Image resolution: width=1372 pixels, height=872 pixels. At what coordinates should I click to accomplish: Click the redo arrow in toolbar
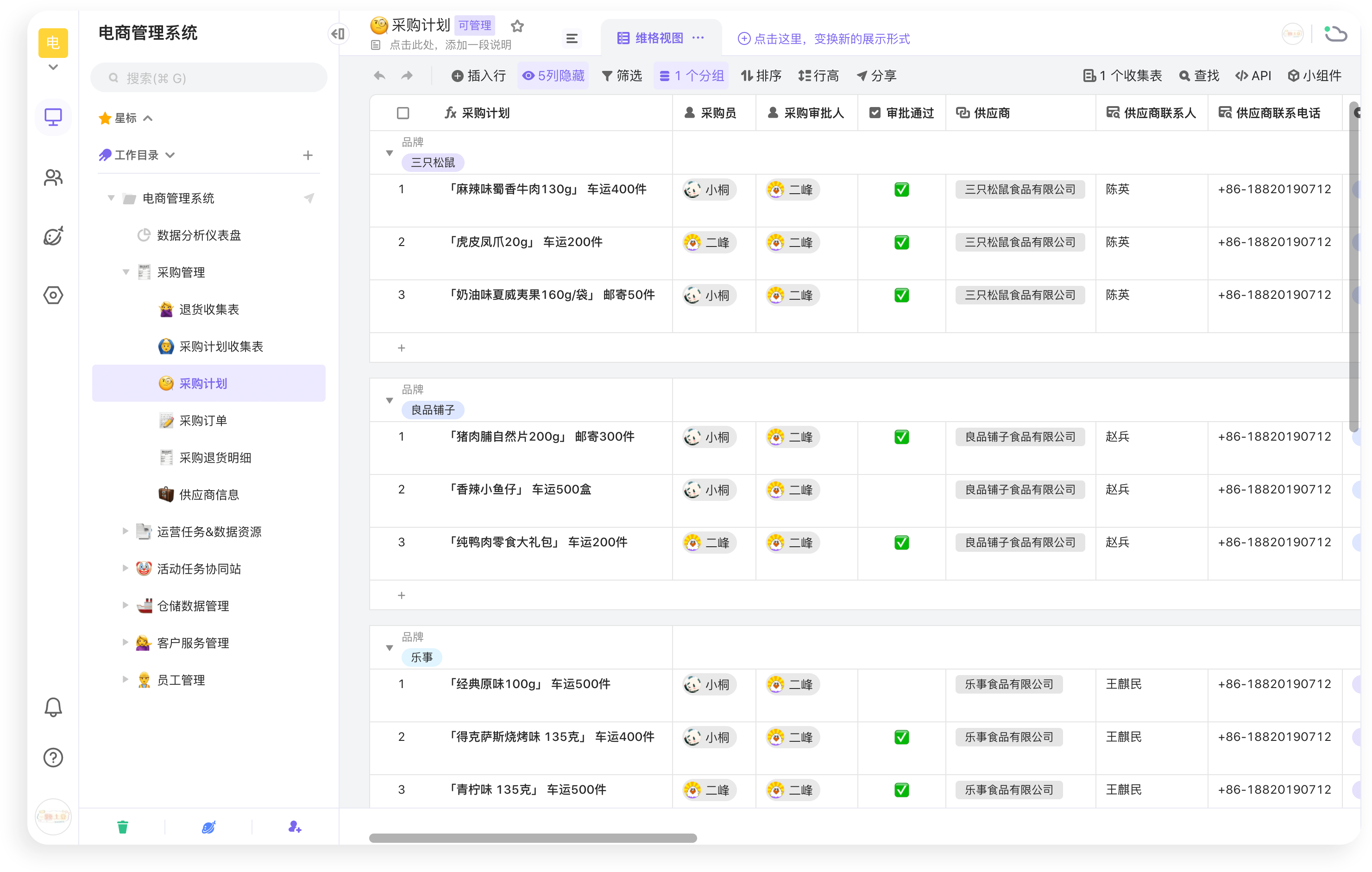point(407,75)
